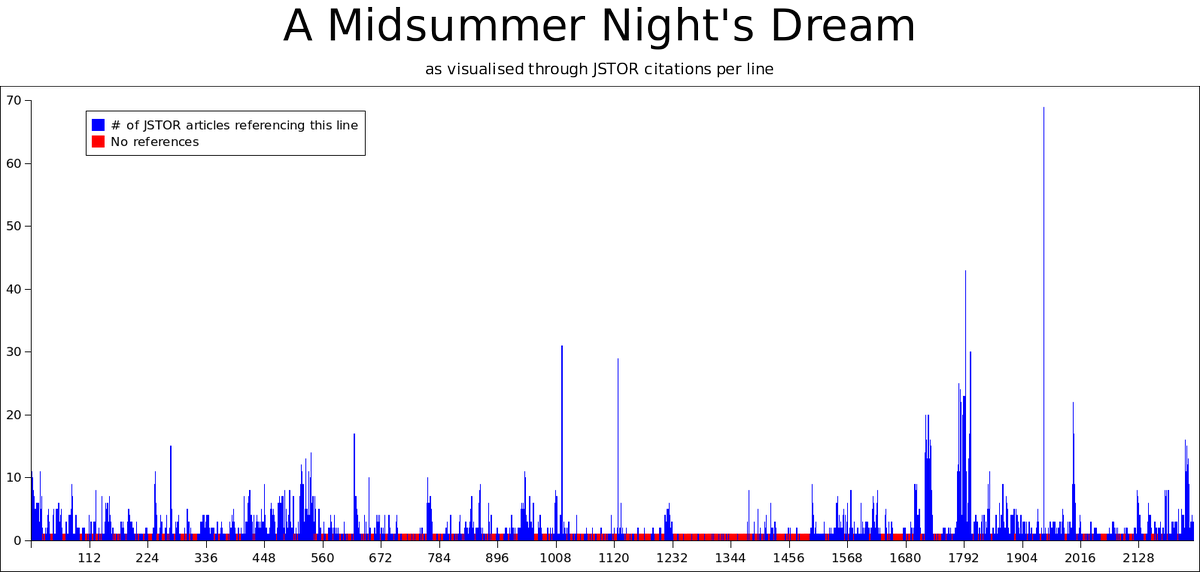Image resolution: width=1200 pixels, height=572 pixels.
Task: Click legend text '# of JSTOR articles referencing this line'
Action: tap(234, 125)
